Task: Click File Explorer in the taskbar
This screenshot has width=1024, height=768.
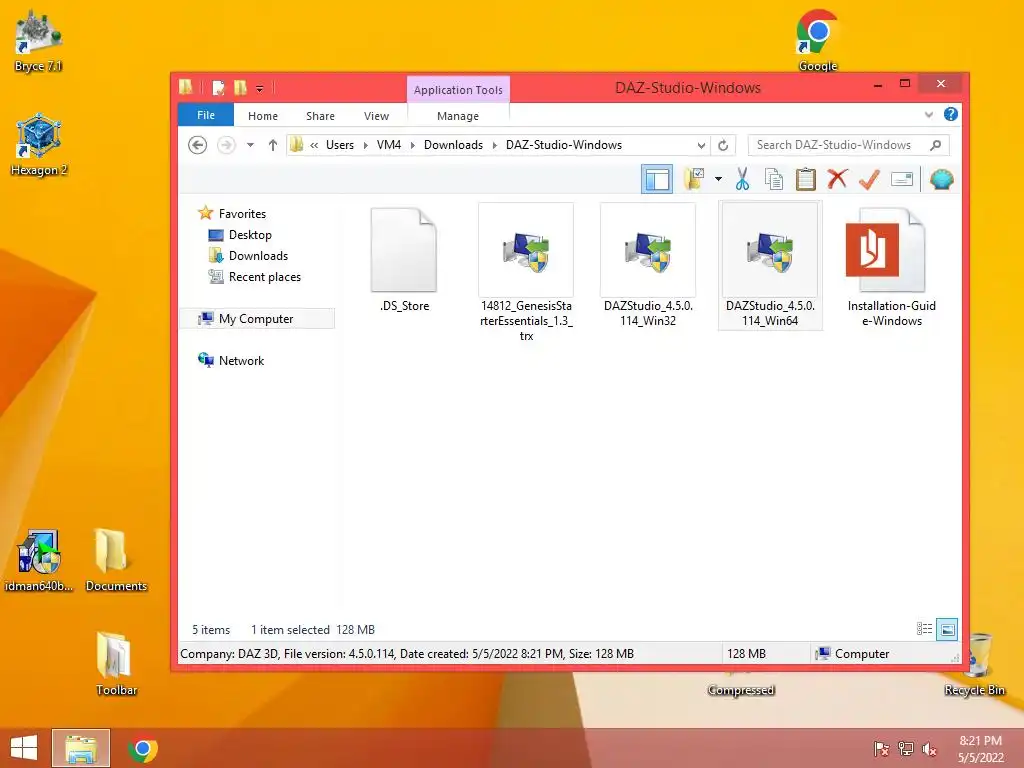Action: pos(81,748)
